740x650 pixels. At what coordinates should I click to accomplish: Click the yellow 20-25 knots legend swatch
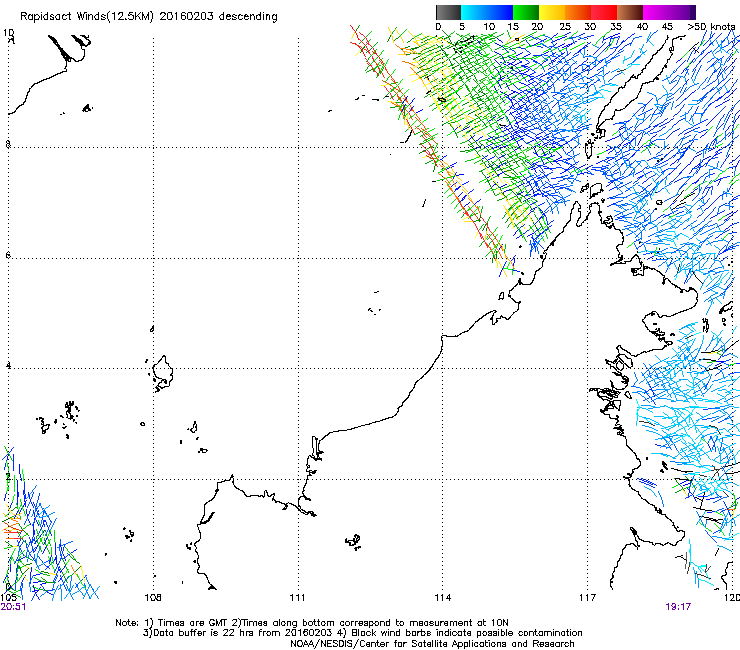[x=552, y=12]
